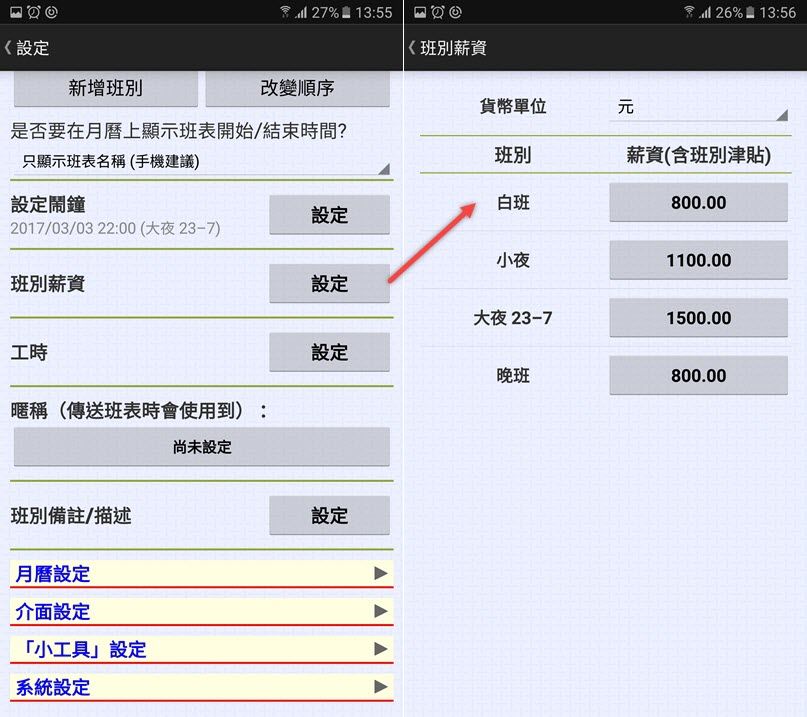Expand the 系統設定 section
This screenshot has height=717, width=807.
point(202,687)
